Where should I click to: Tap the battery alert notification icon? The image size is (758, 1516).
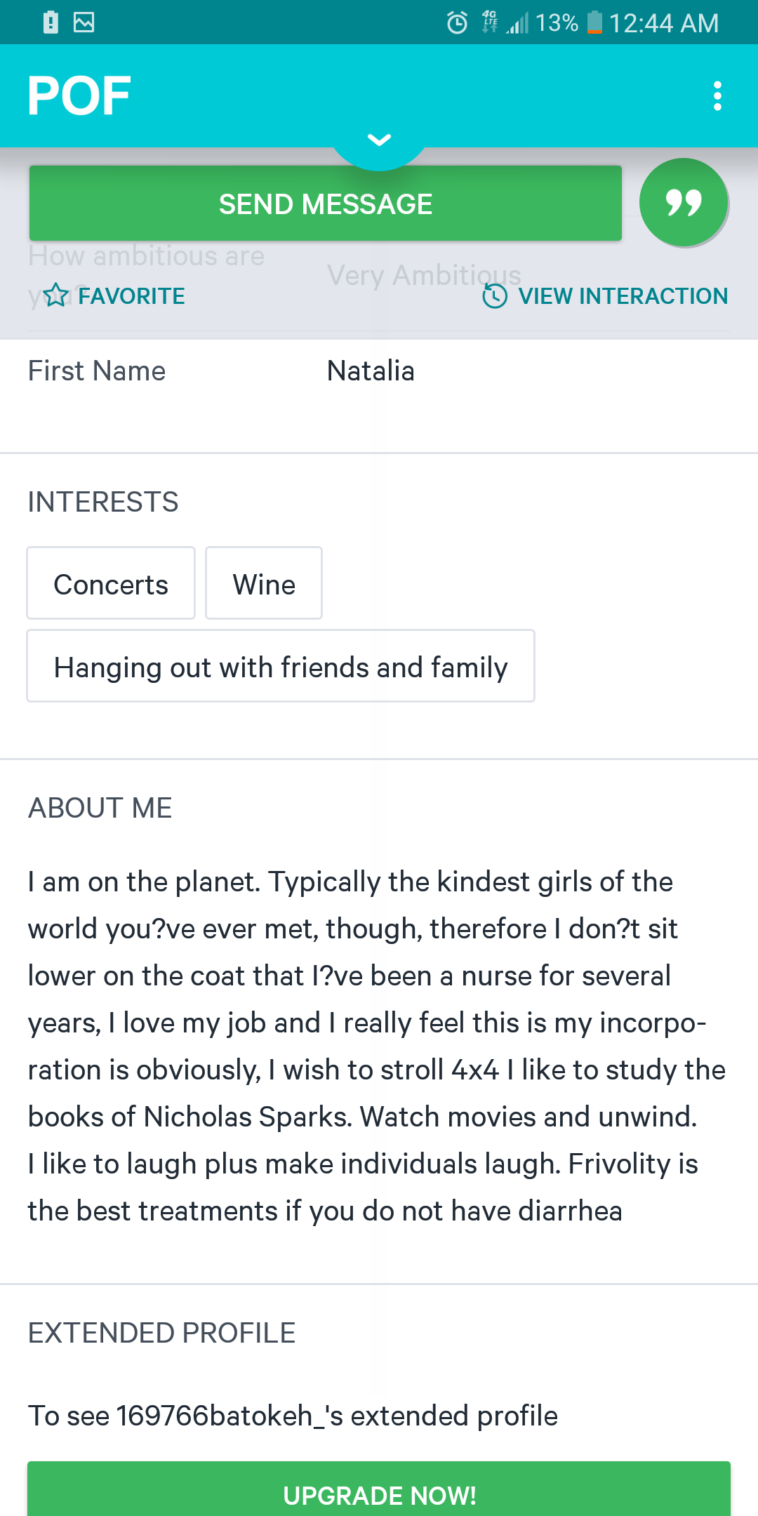click(51, 22)
